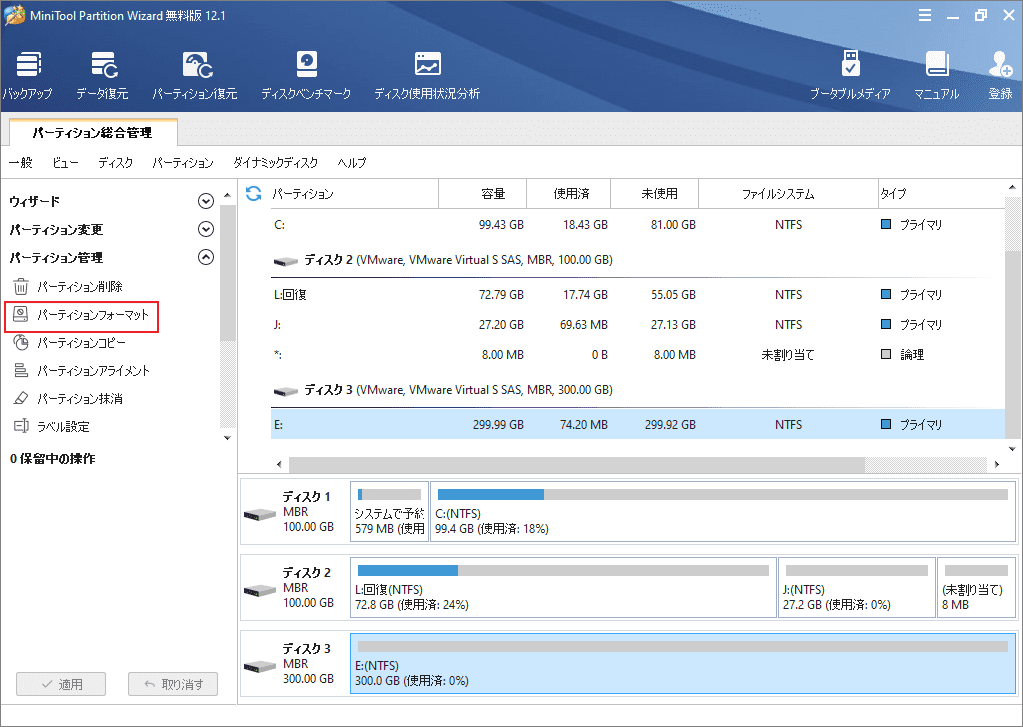The image size is (1023, 727).
Task: Click the ブータブルメディア icon
Action: [x=850, y=66]
